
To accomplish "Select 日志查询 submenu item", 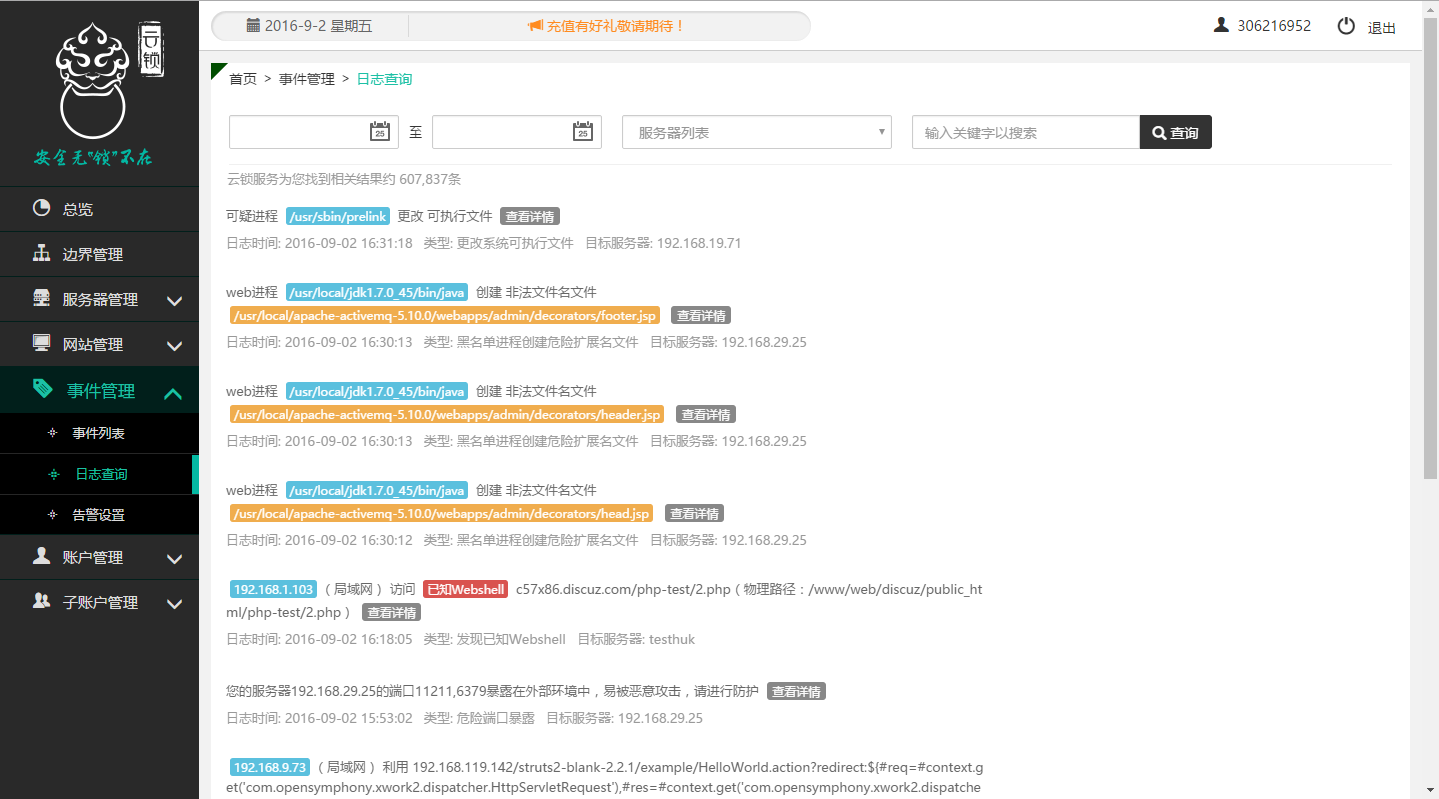I will tap(101, 474).
